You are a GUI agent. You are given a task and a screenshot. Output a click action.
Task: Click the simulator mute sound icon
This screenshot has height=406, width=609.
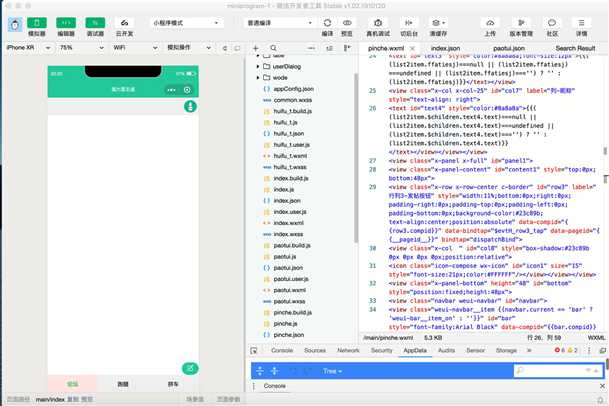point(225,48)
